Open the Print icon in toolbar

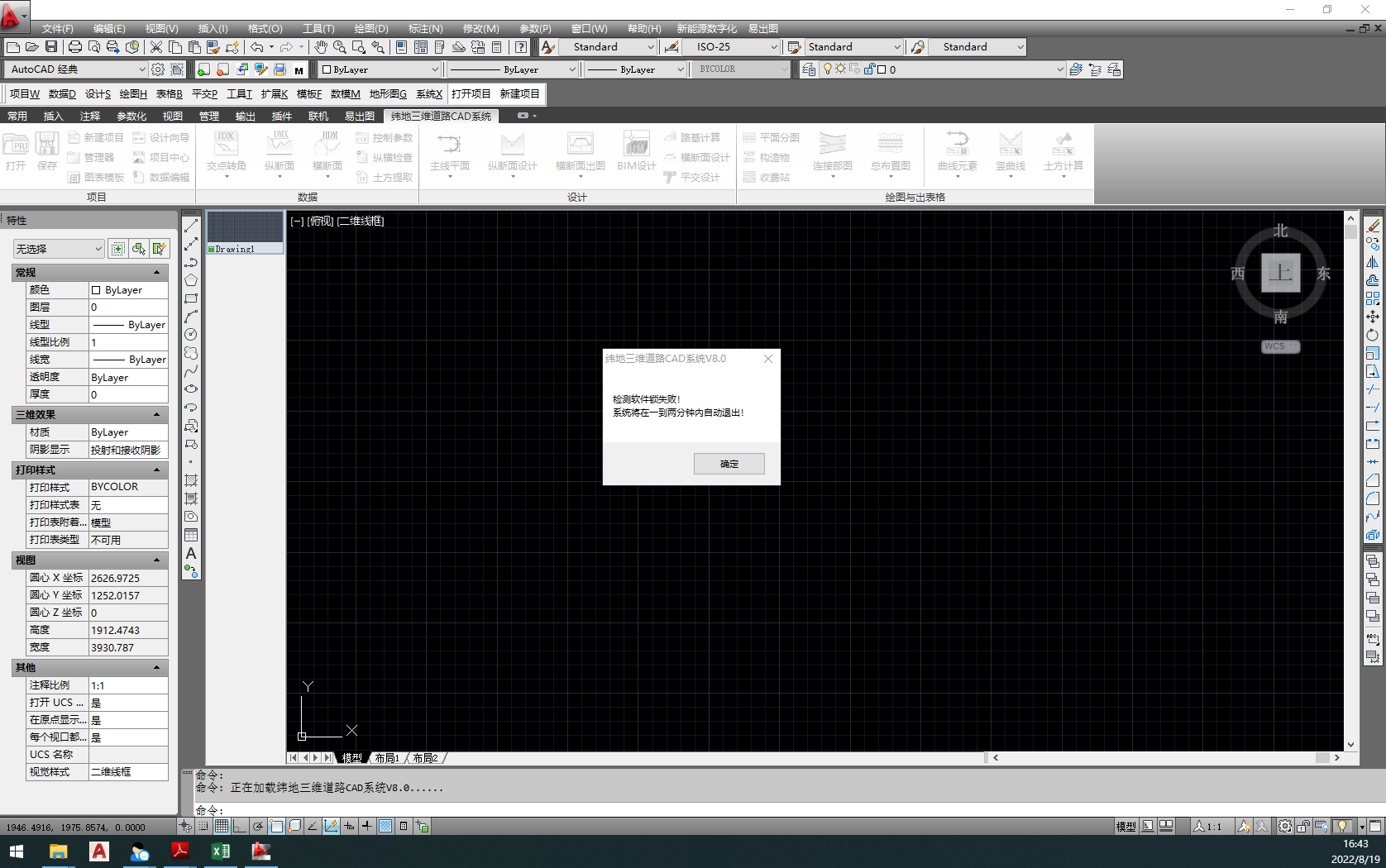click(75, 47)
